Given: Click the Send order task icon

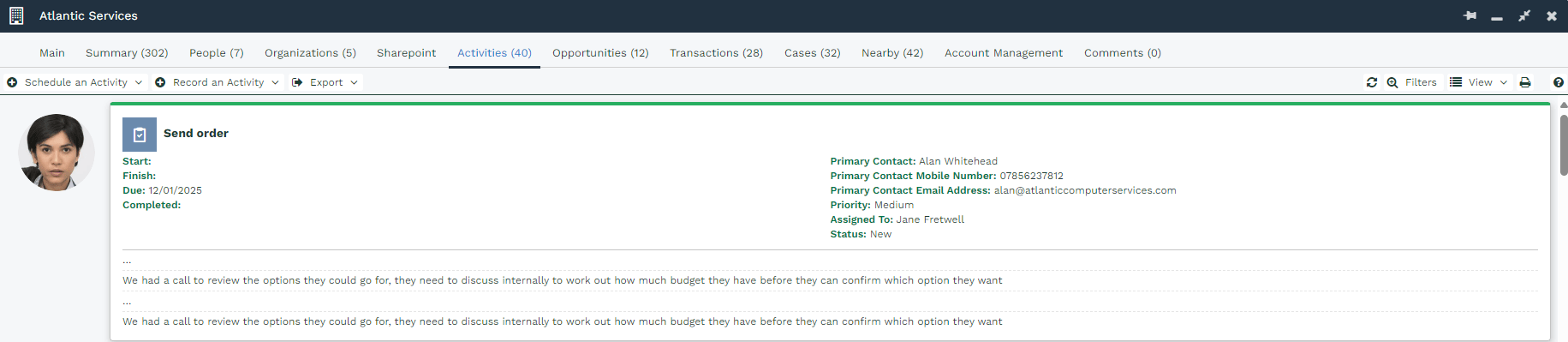Looking at the screenshot, I should [x=140, y=135].
